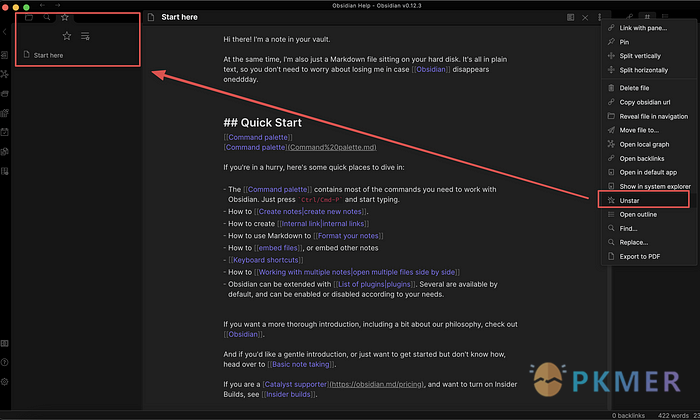Image resolution: width=700 pixels, height=420 pixels.
Task: Click the 'Start here' note title in the header
Action: (179, 17)
